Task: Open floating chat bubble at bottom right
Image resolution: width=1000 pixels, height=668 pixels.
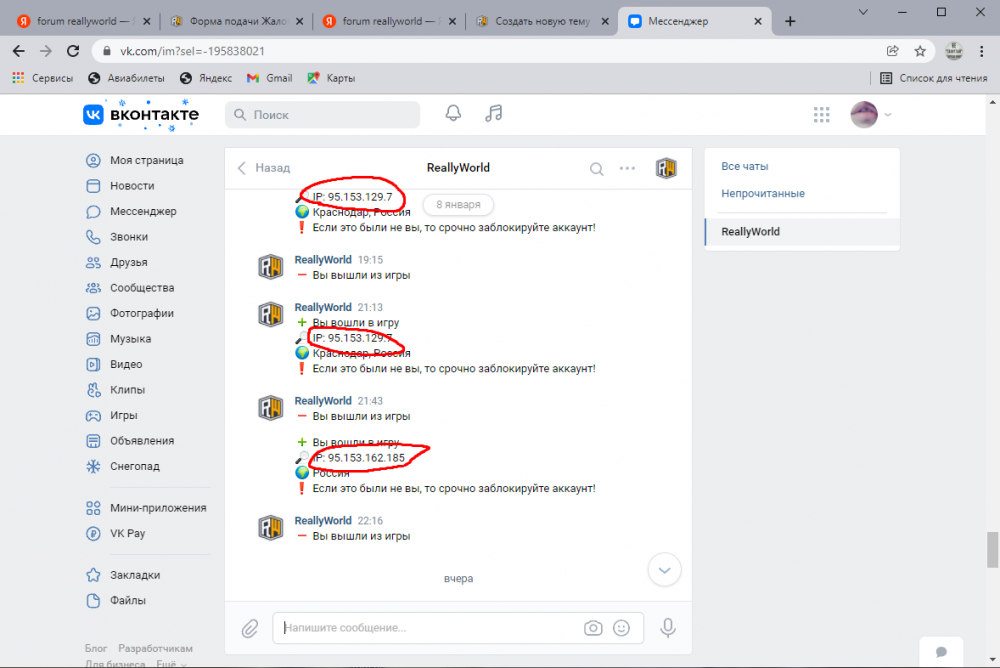Action: point(941,652)
